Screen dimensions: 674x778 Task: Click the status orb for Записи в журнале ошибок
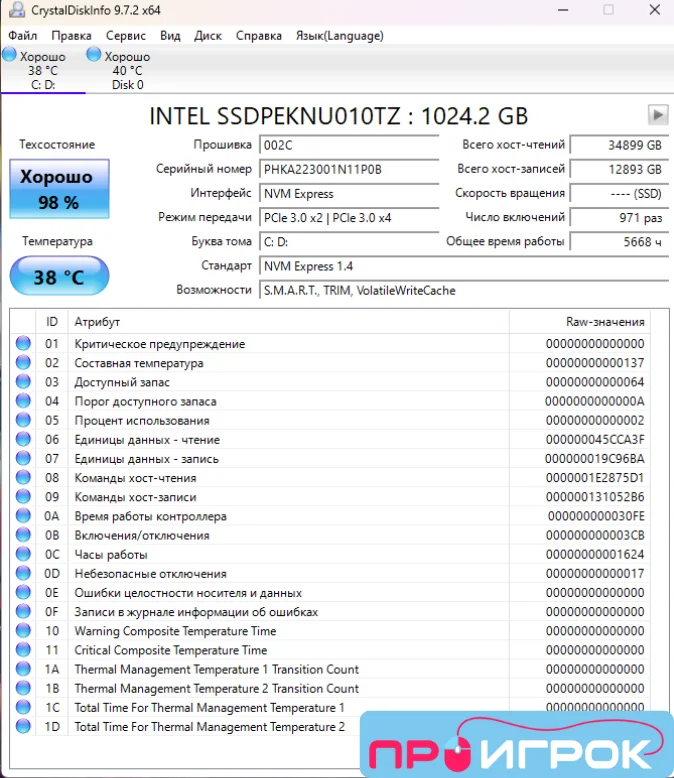pyautogui.click(x=23, y=612)
